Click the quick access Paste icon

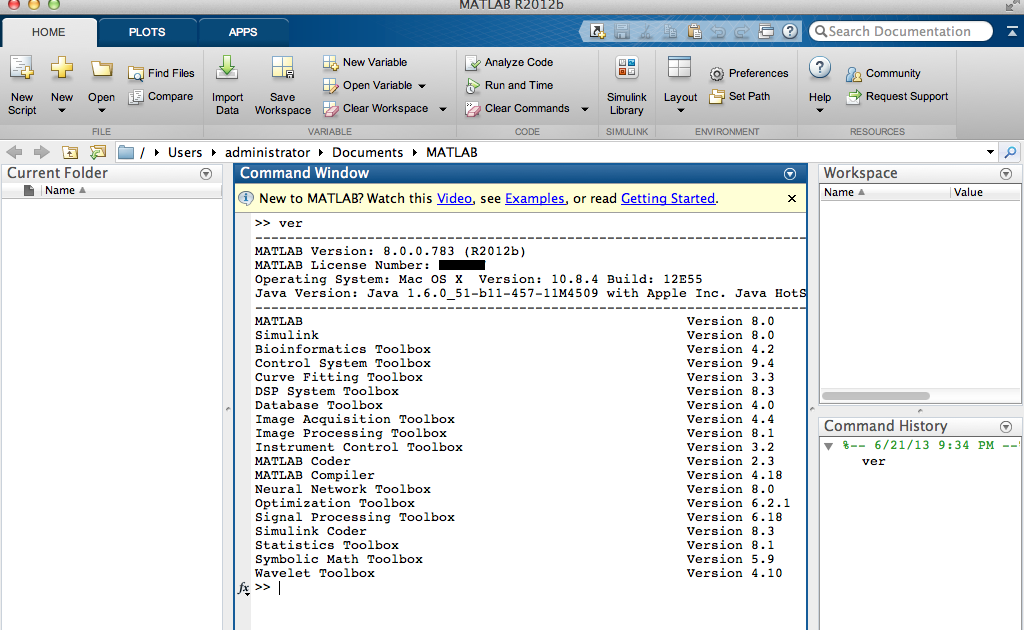[x=694, y=31]
